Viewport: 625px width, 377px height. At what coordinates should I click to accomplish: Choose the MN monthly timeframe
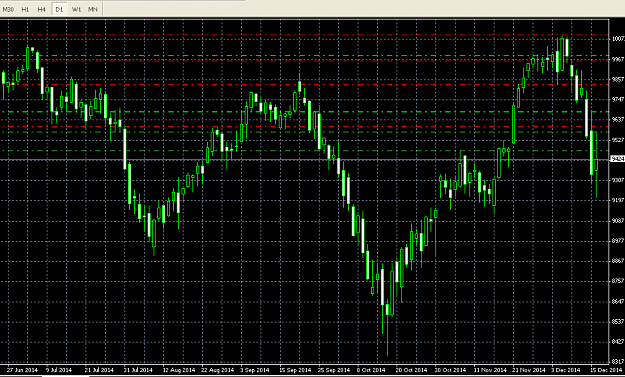coord(92,9)
